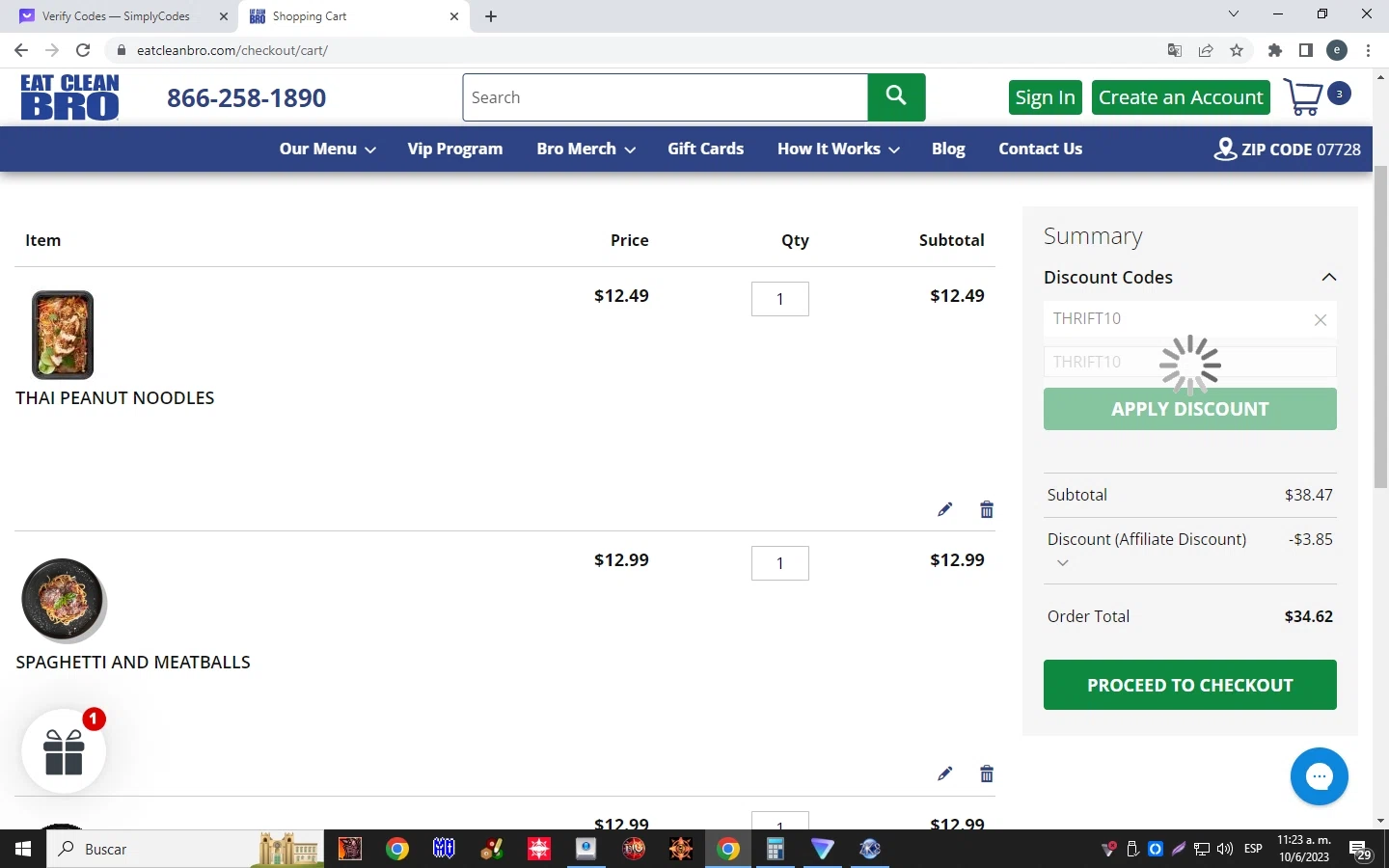Collapse the Discount Codes section
Image resolution: width=1389 pixels, height=868 pixels.
pyautogui.click(x=1328, y=278)
